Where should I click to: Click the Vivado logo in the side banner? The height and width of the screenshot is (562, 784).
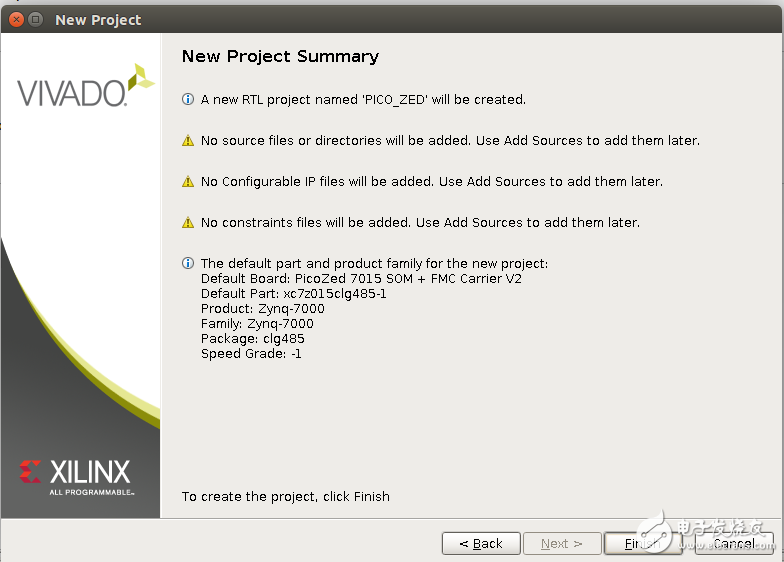[x=86, y=86]
